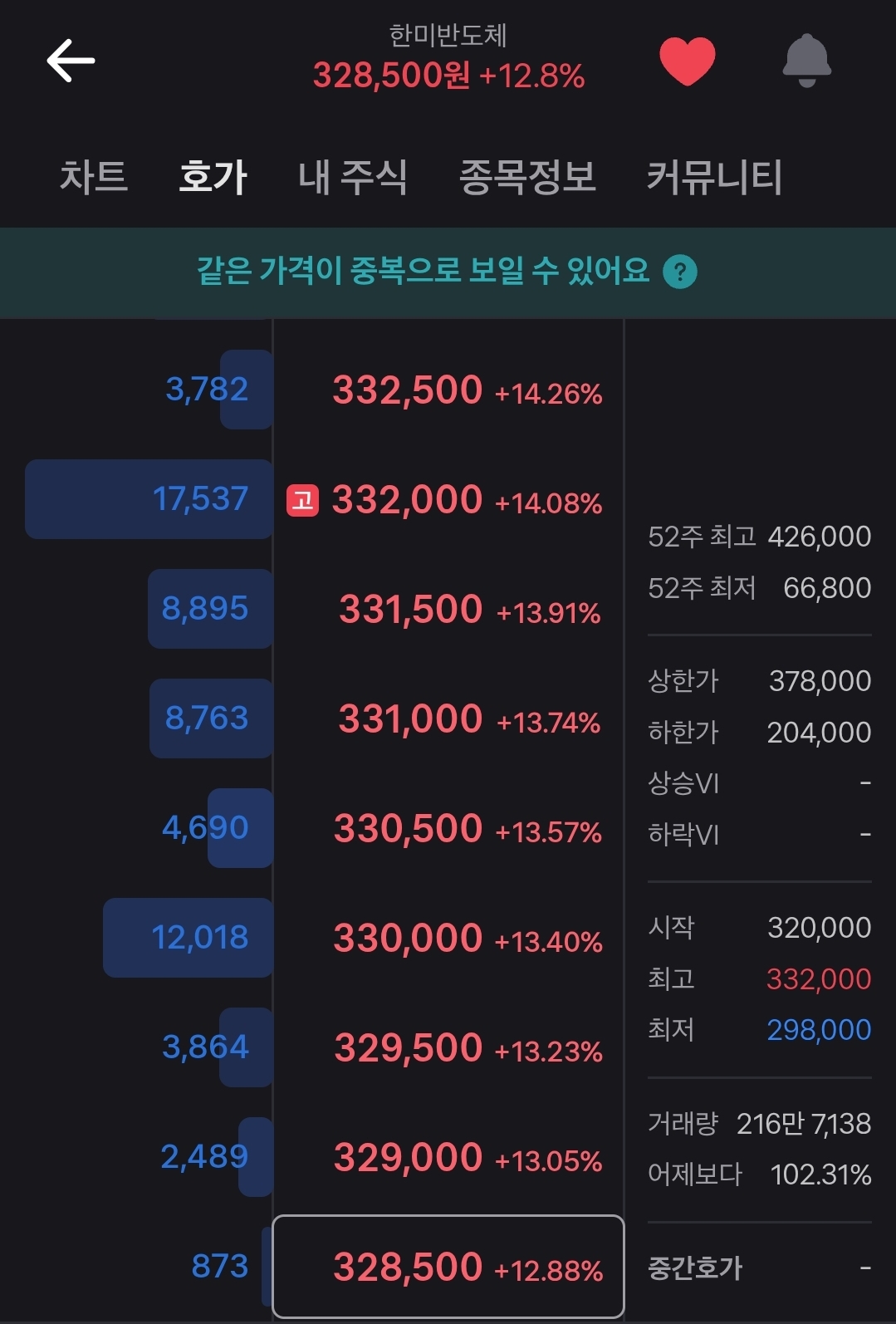Tap the back arrow icon
Screen dimensions: 896x1324
pyautogui.click(x=71, y=61)
